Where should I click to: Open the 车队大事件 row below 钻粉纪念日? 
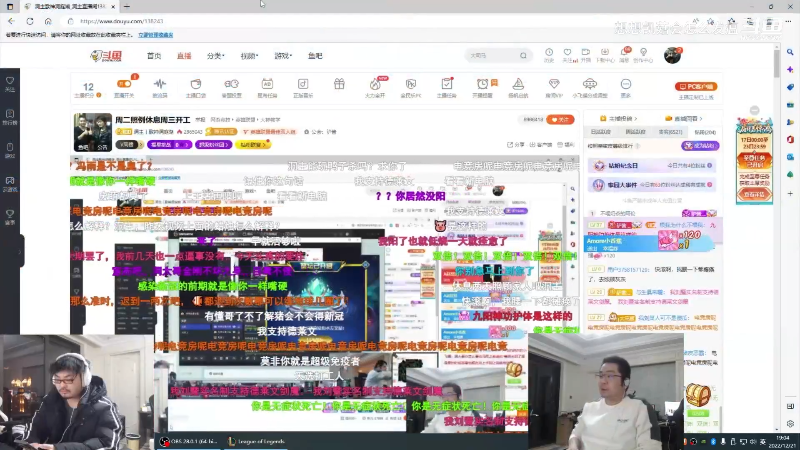coord(653,184)
